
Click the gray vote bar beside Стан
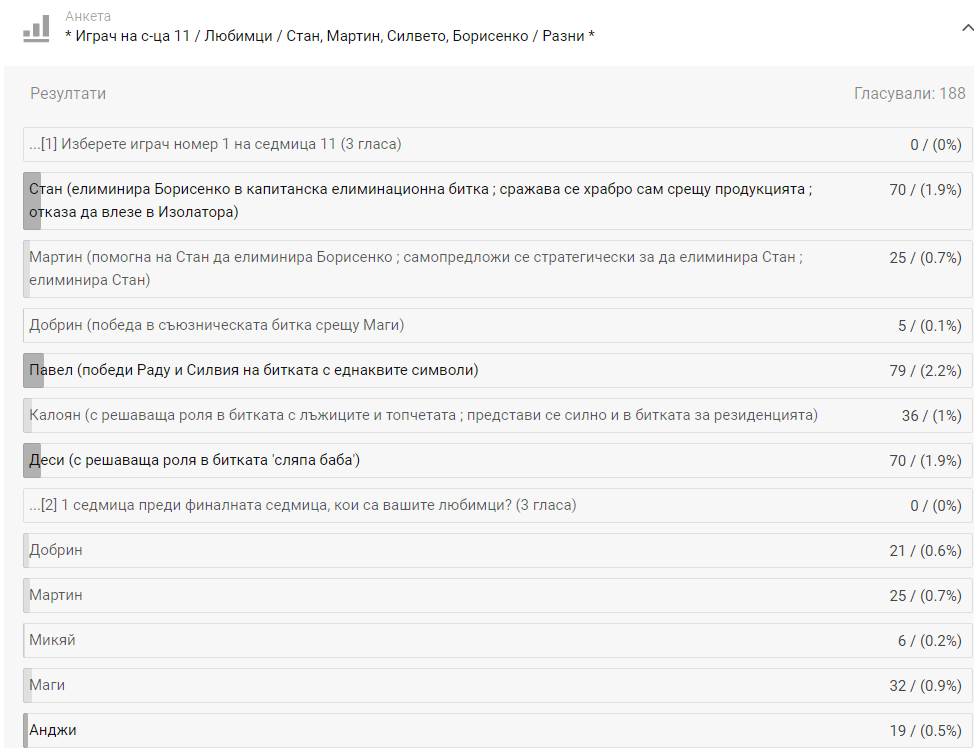(32, 201)
